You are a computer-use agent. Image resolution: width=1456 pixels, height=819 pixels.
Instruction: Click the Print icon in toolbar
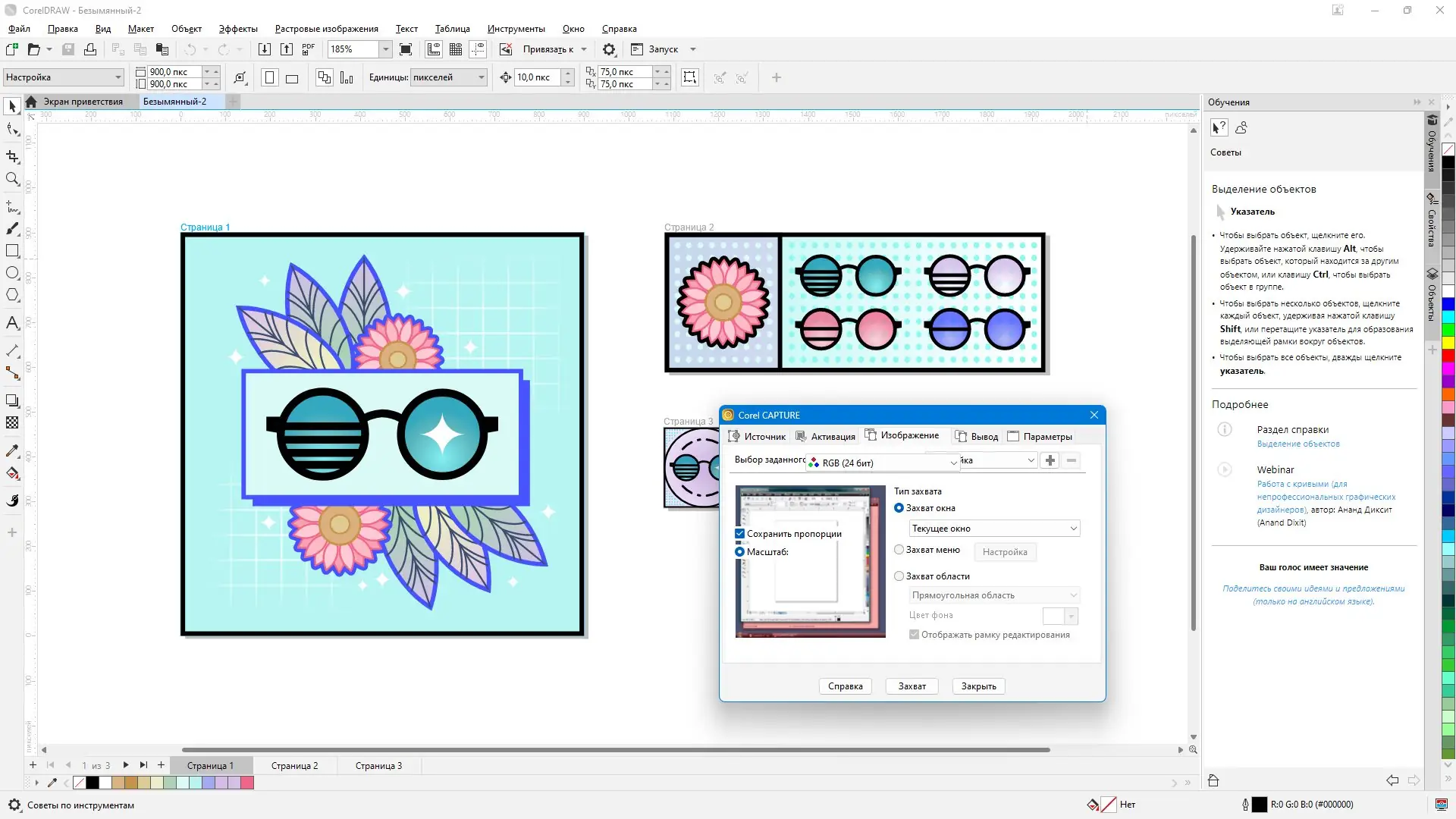coord(90,49)
